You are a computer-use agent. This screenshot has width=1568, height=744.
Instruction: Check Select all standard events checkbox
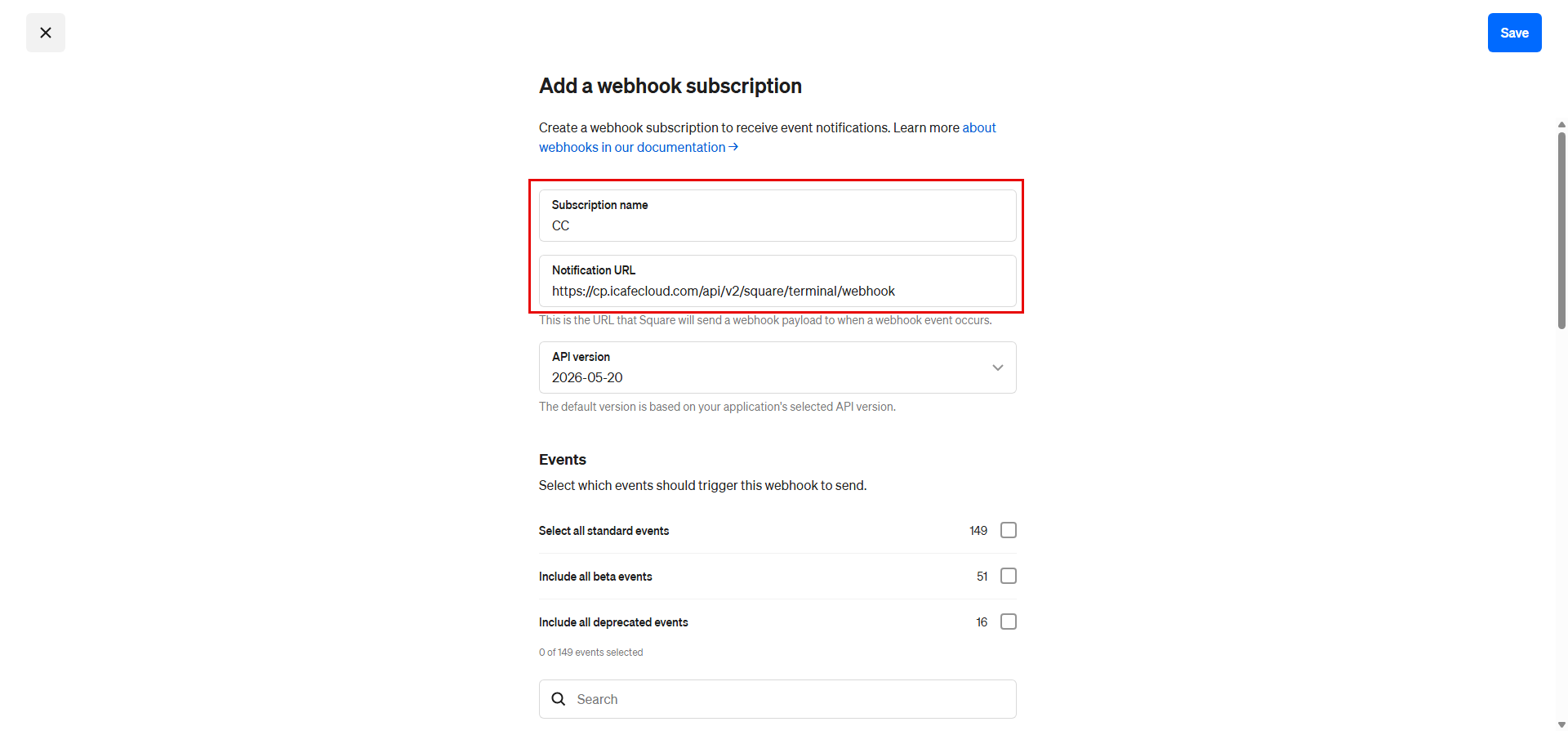1009,530
